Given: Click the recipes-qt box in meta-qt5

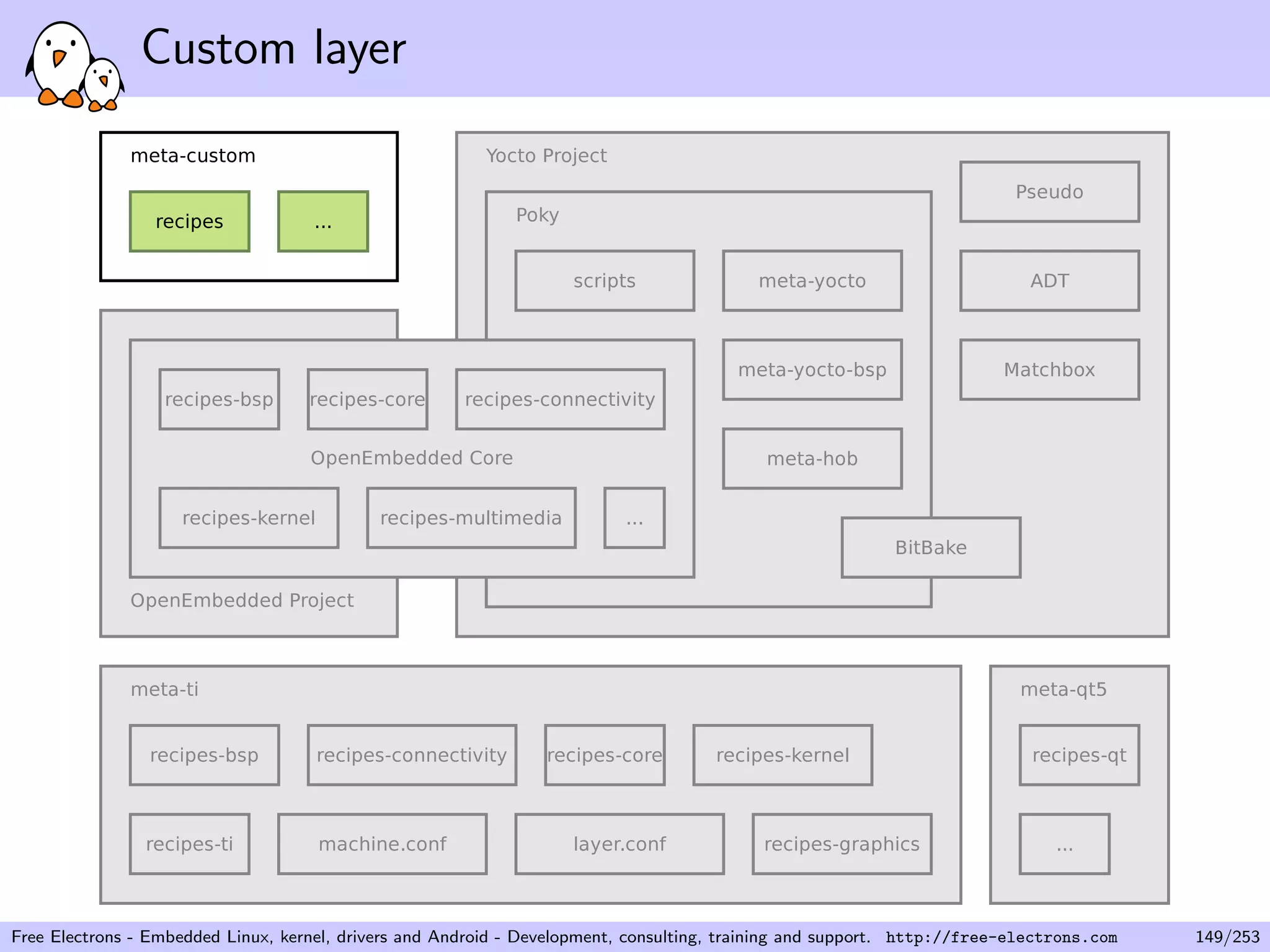Looking at the screenshot, I should pos(1079,755).
